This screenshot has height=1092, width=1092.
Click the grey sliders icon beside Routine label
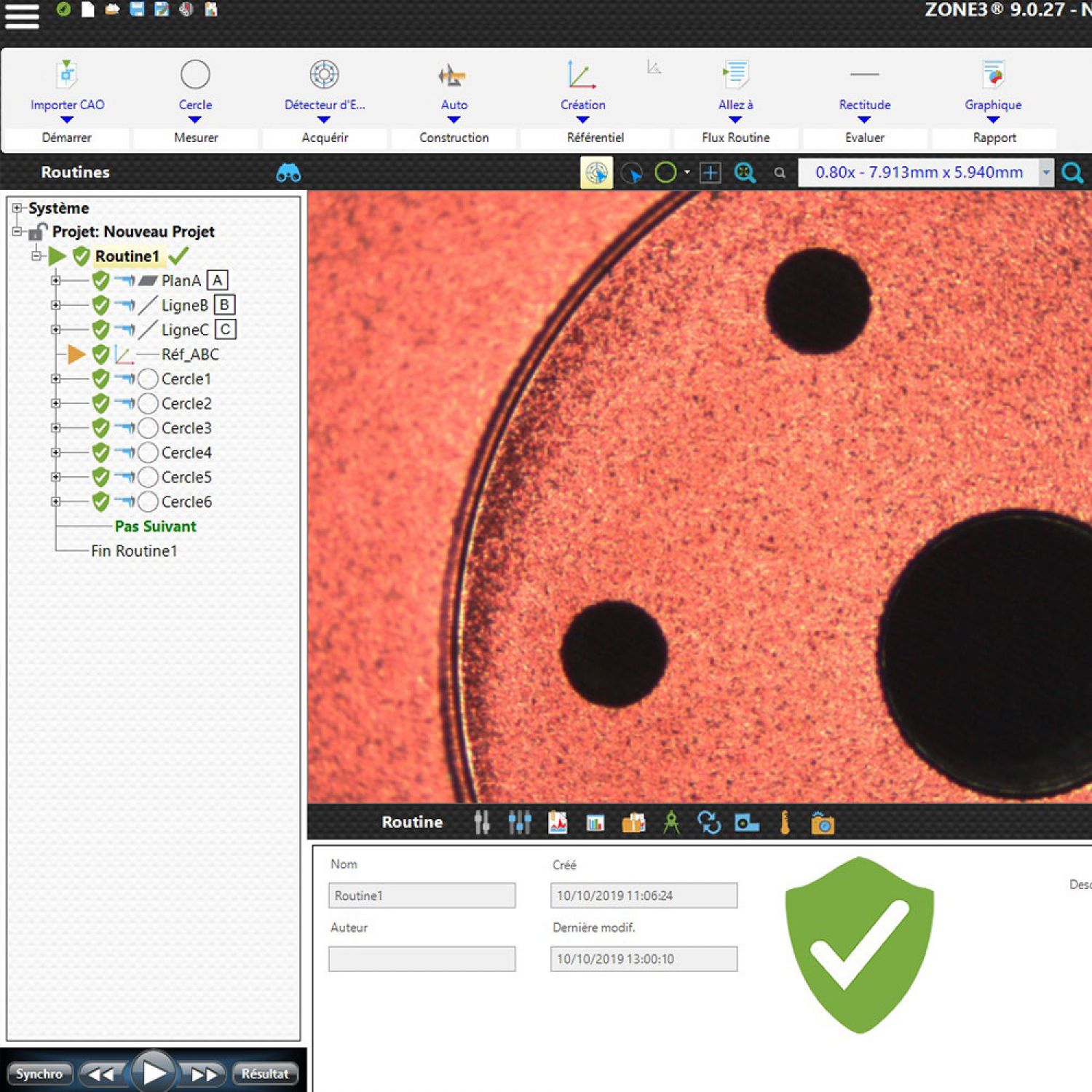[482, 823]
